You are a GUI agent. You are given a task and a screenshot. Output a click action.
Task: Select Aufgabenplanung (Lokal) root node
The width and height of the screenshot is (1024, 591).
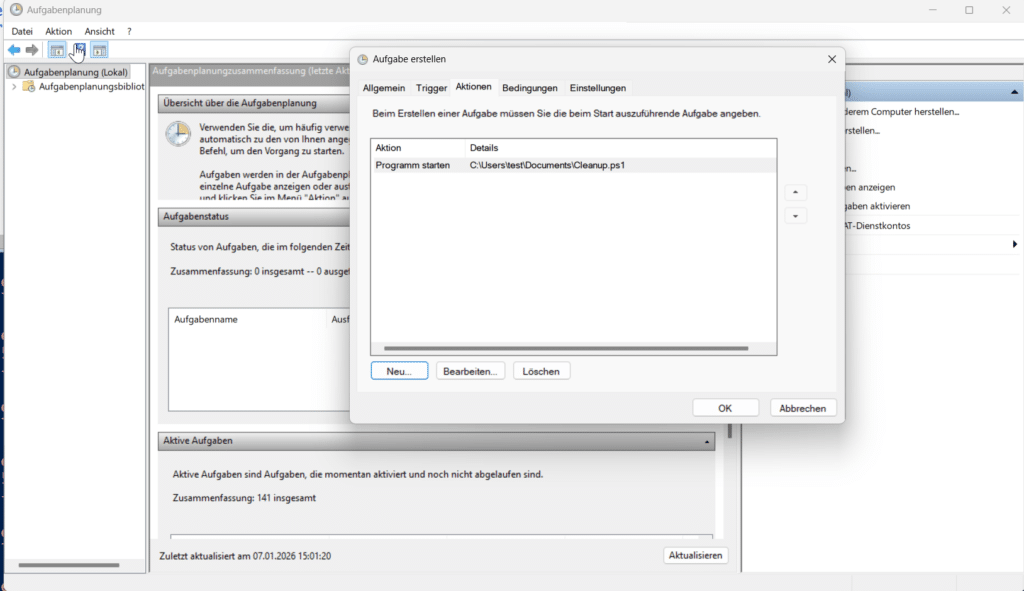(75, 72)
